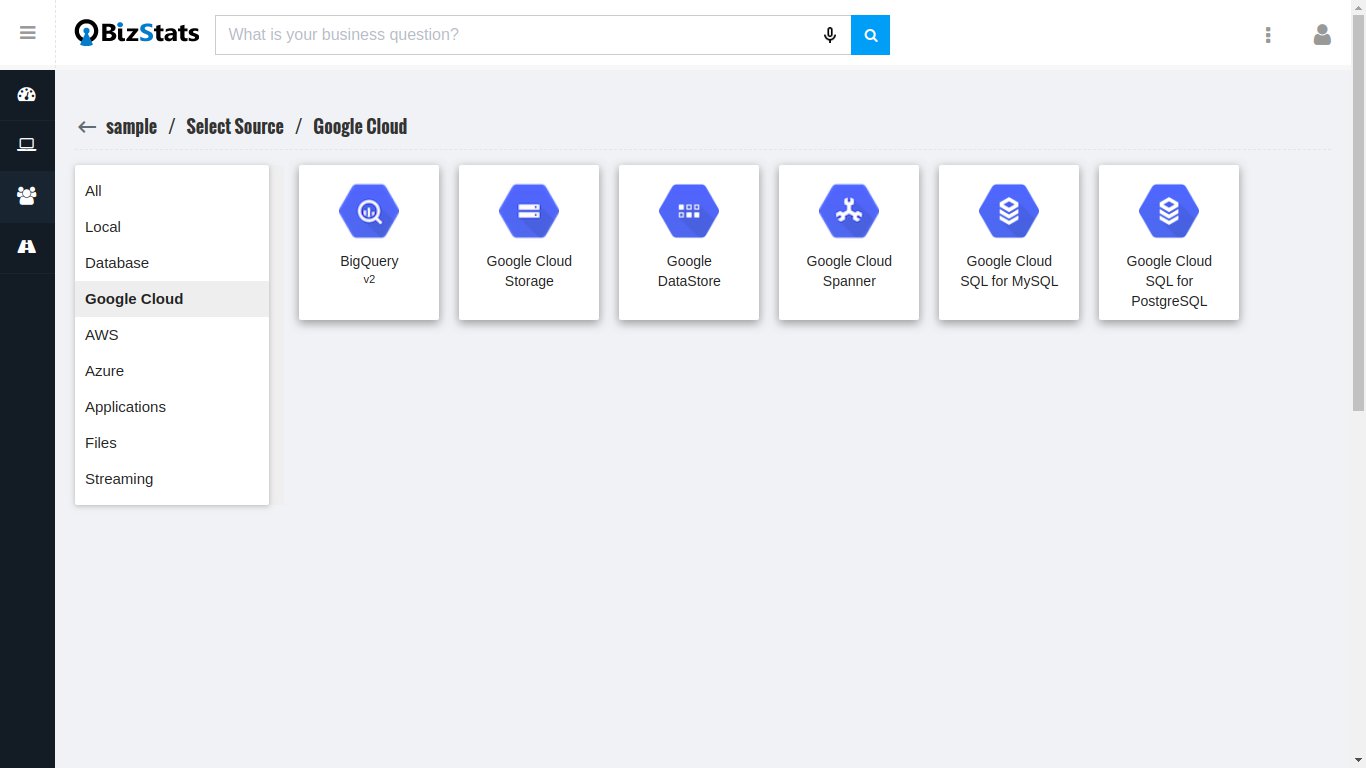Click the Google Cloud breadcrumb
Screen dimensions: 1366x768
(x=360, y=127)
